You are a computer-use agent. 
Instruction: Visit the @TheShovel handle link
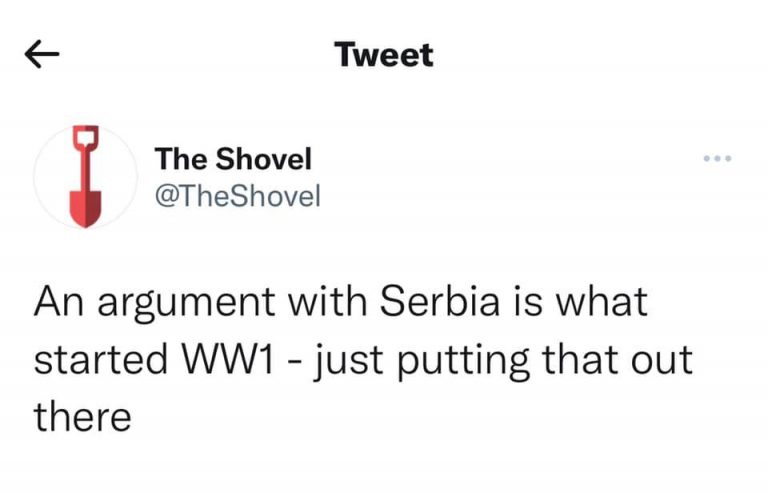[x=238, y=196]
